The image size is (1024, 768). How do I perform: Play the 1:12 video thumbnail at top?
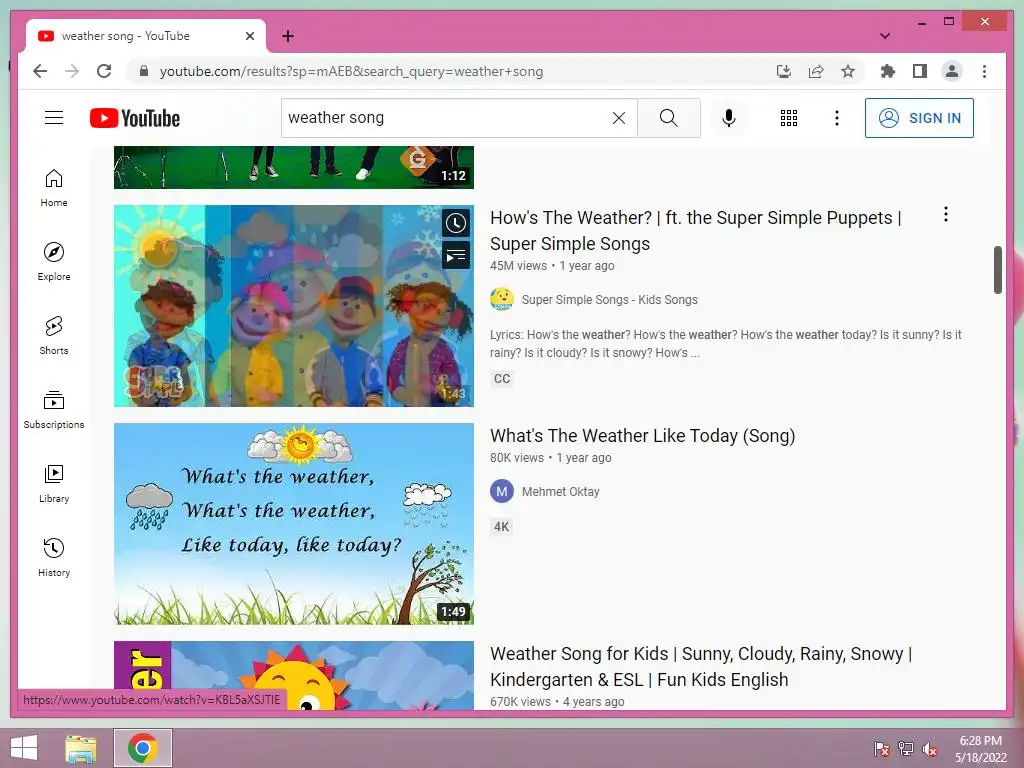coord(293,167)
